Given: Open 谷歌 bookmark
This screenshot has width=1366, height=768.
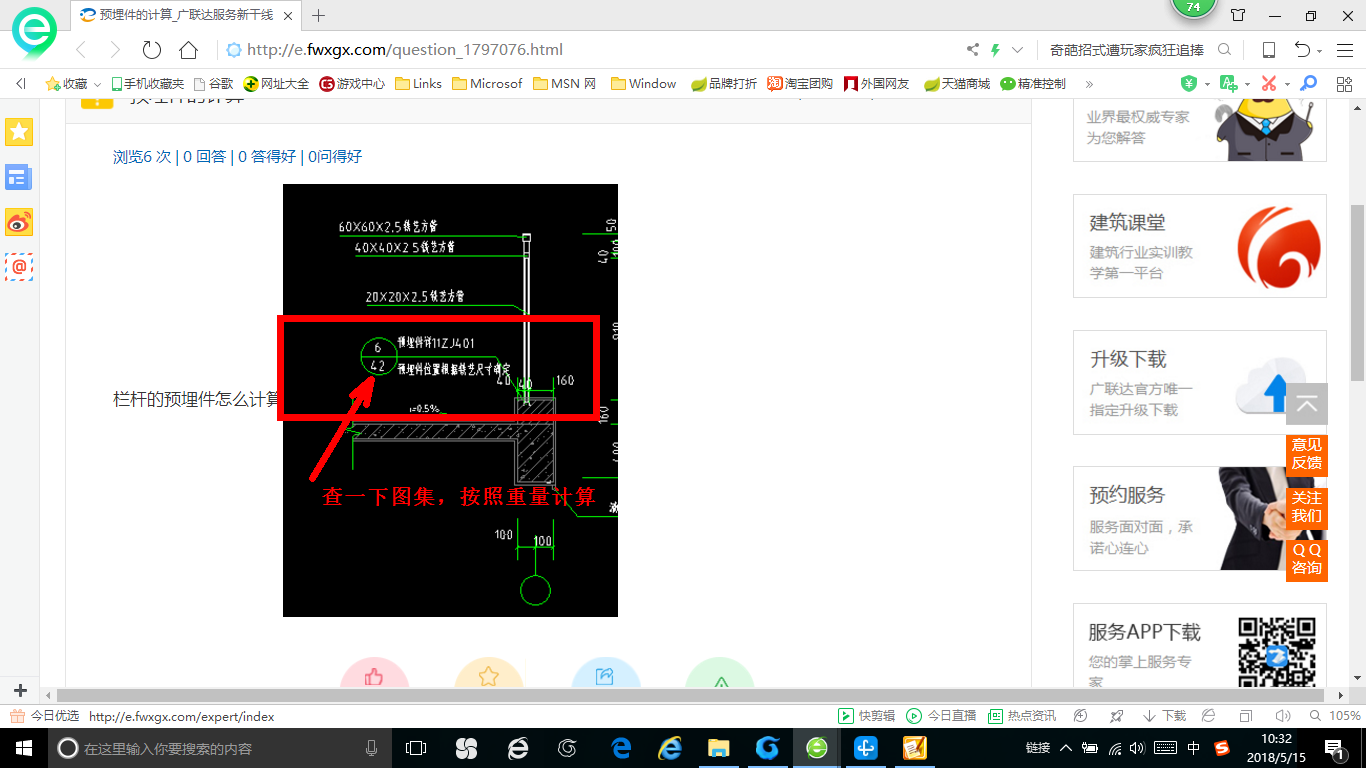Looking at the screenshot, I should click(x=213, y=84).
